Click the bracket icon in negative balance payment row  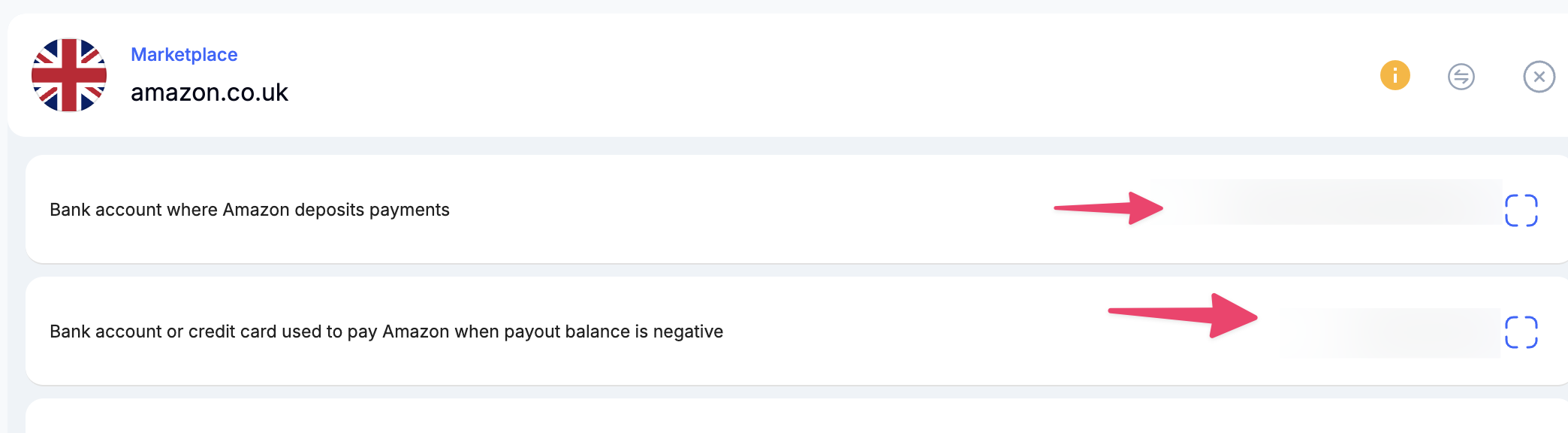(1521, 332)
